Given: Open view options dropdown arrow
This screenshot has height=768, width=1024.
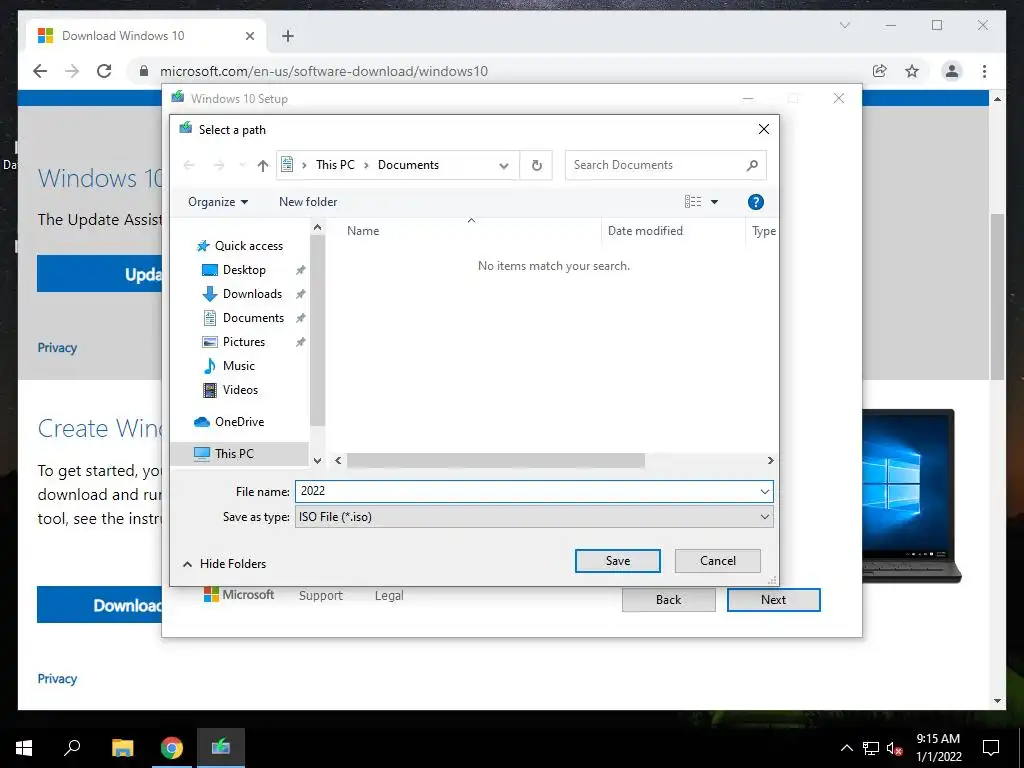Looking at the screenshot, I should pyautogui.click(x=714, y=202).
